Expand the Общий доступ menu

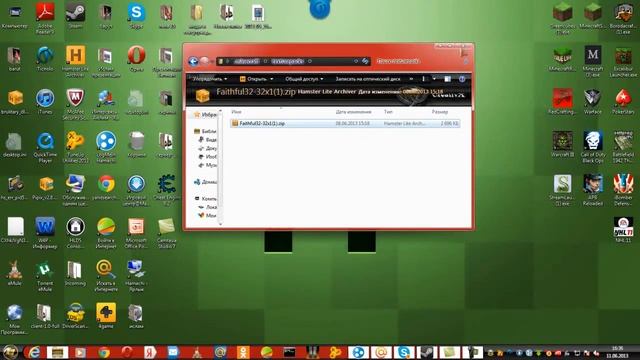click(x=304, y=79)
